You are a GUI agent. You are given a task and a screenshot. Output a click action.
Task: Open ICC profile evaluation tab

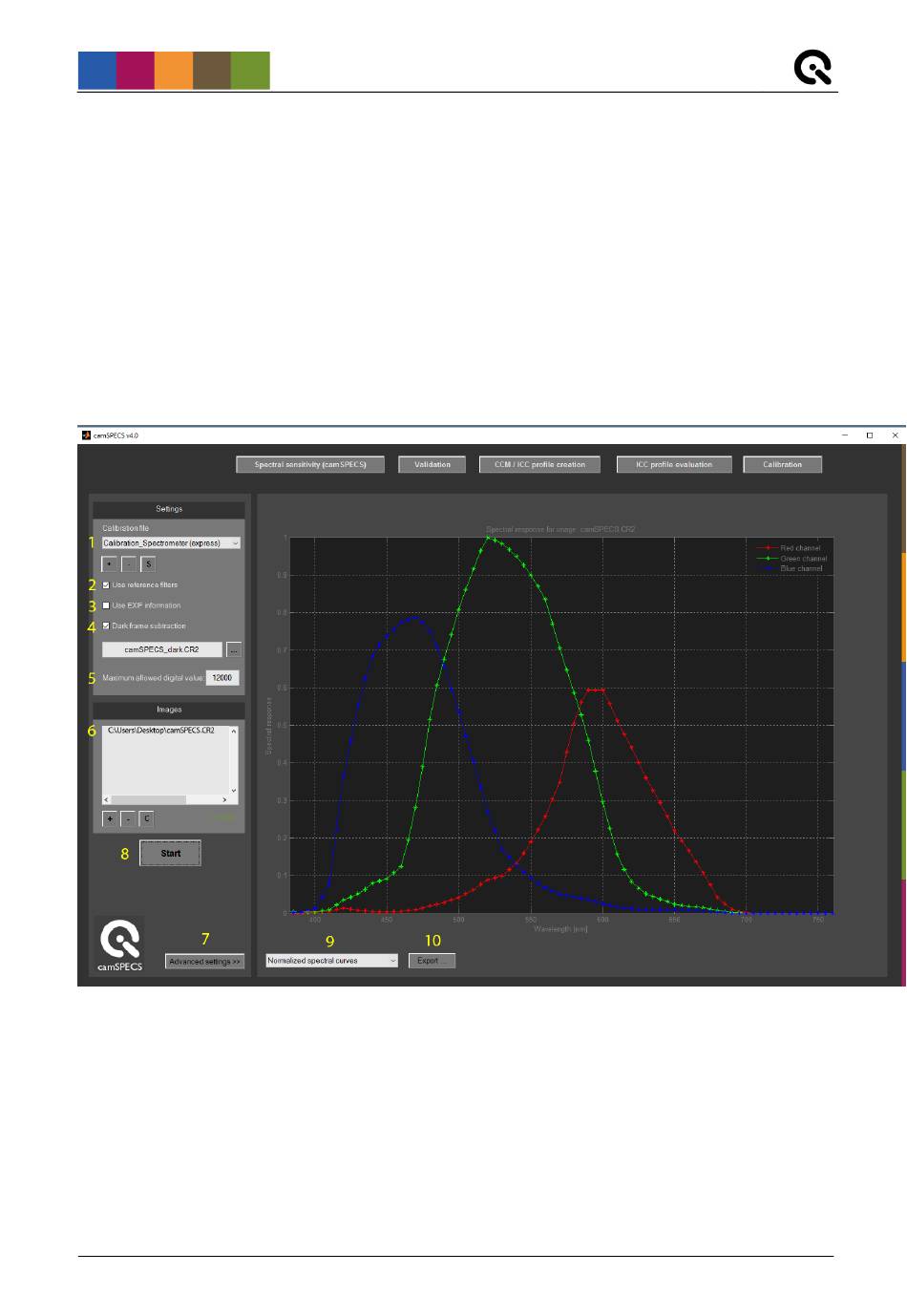tap(674, 465)
